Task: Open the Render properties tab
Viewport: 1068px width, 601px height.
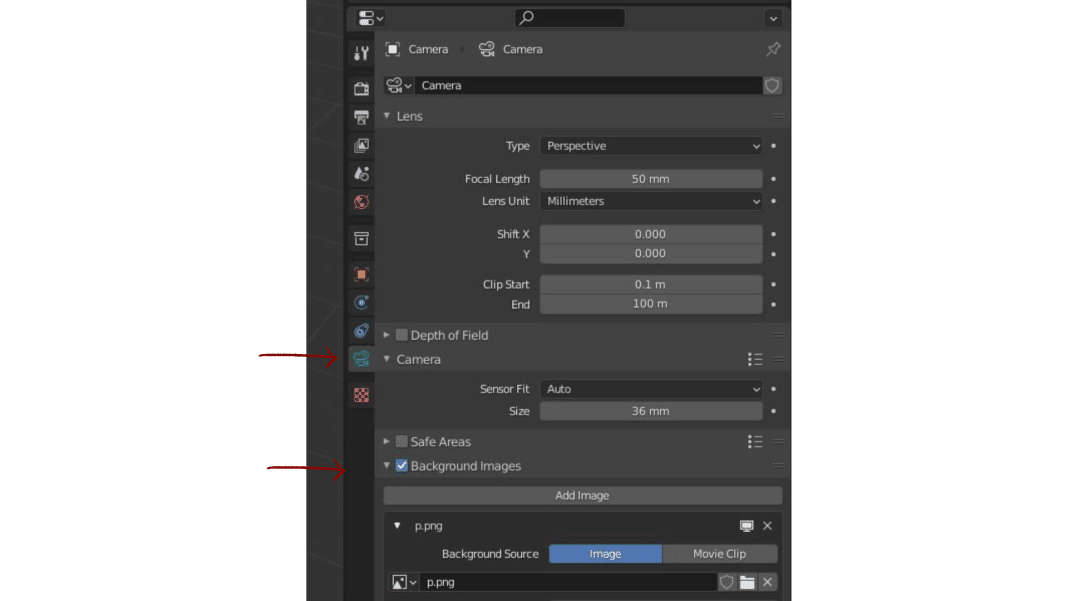Action: point(361,89)
